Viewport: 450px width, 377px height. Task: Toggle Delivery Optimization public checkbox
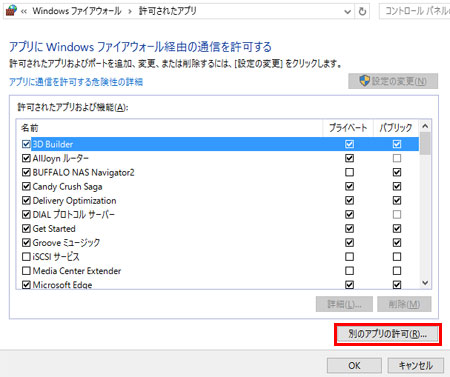pos(397,200)
